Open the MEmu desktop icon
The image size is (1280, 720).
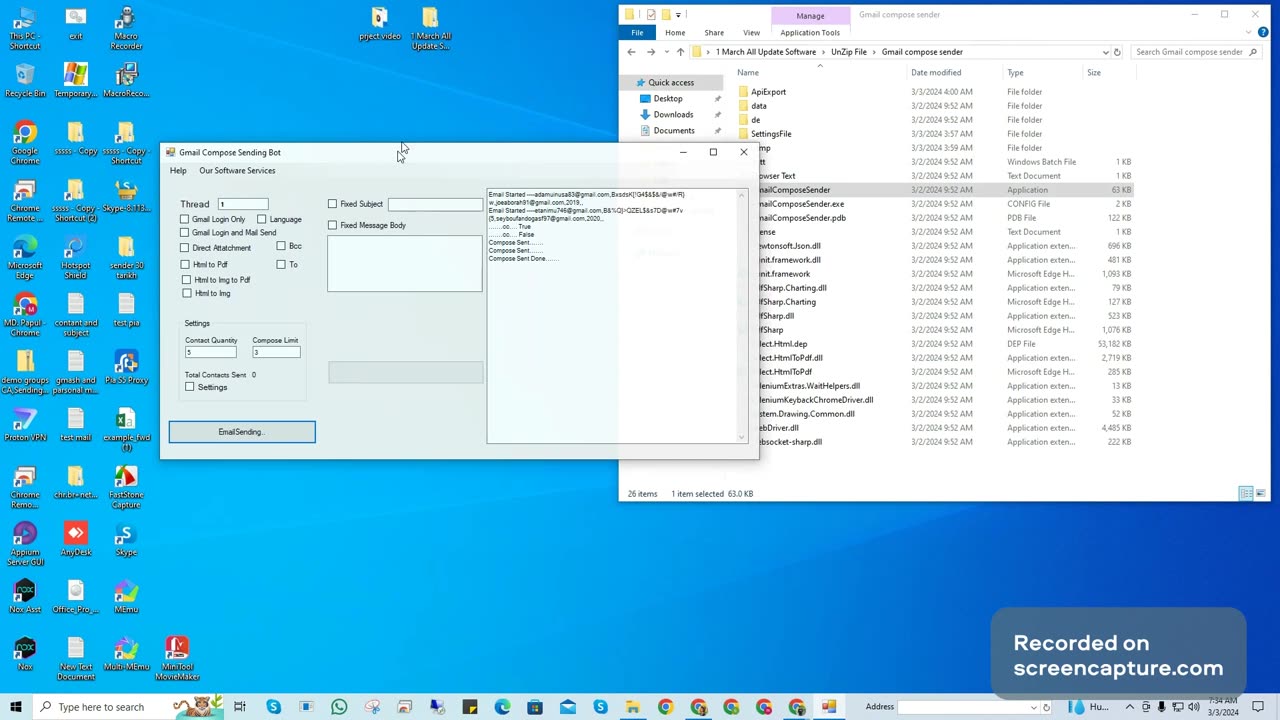point(126,596)
